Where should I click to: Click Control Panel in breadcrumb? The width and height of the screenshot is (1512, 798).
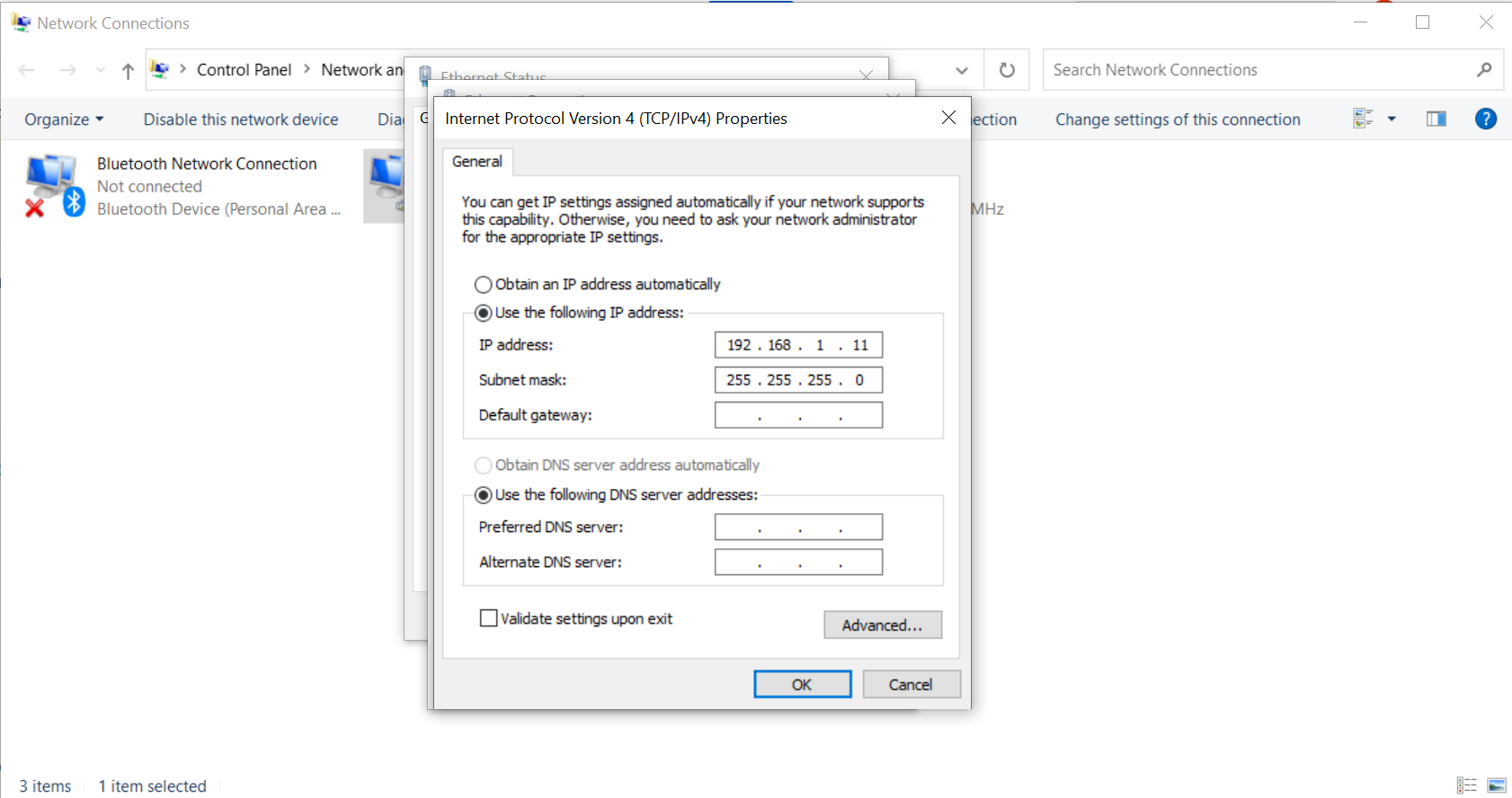click(244, 70)
